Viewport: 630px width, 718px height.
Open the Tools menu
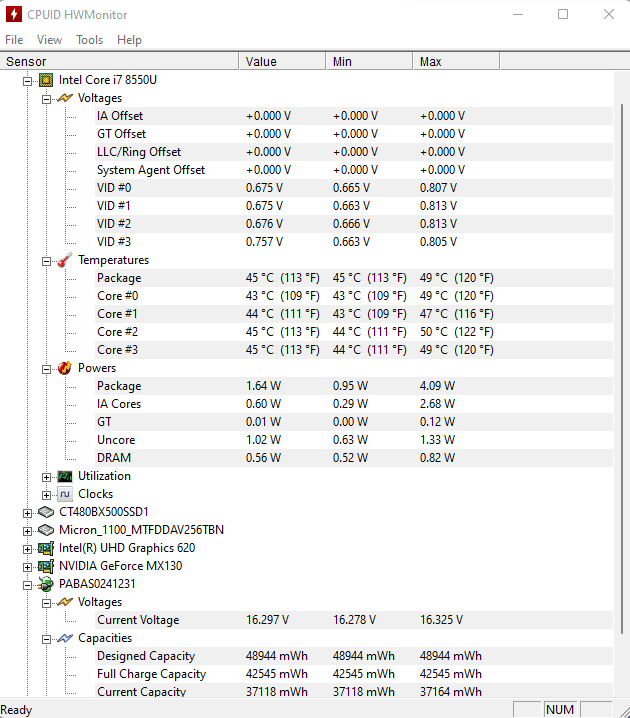pyautogui.click(x=90, y=40)
